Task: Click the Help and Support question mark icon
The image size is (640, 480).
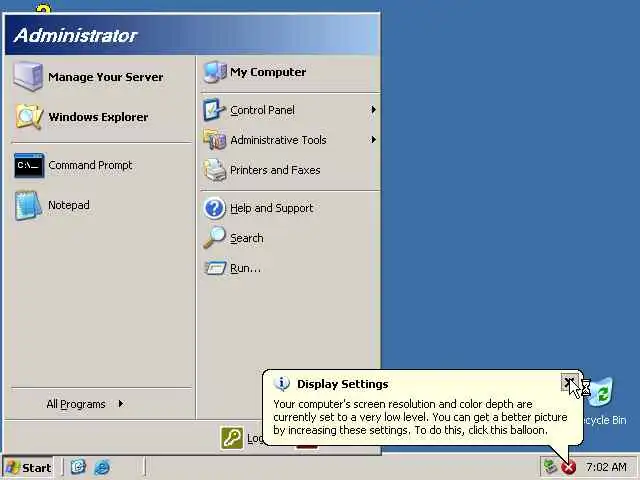Action: 214,208
